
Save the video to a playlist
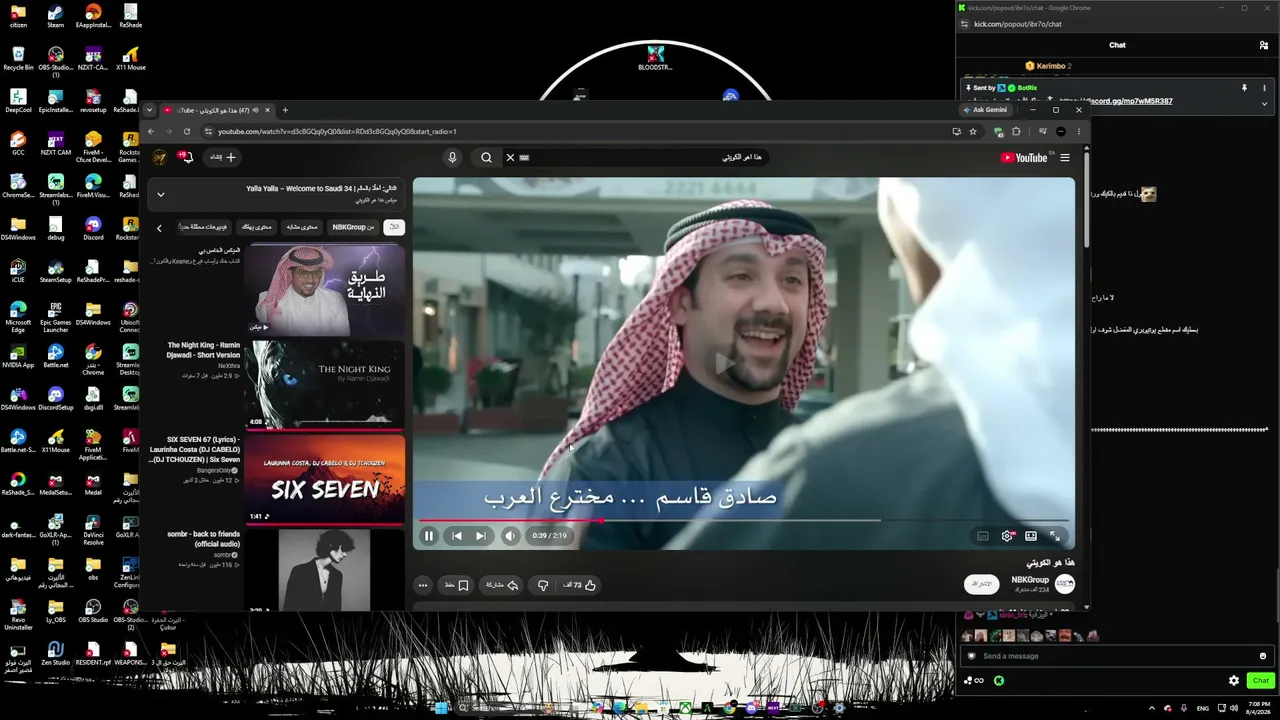point(457,585)
